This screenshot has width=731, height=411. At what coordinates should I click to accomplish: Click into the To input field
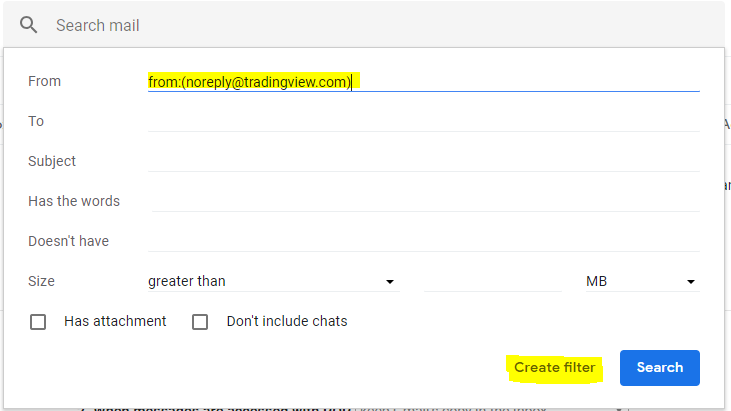(422, 121)
